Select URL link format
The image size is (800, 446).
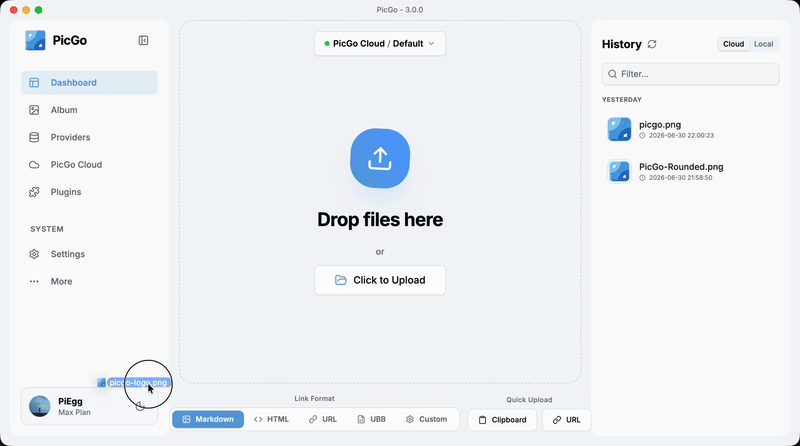tap(323, 419)
